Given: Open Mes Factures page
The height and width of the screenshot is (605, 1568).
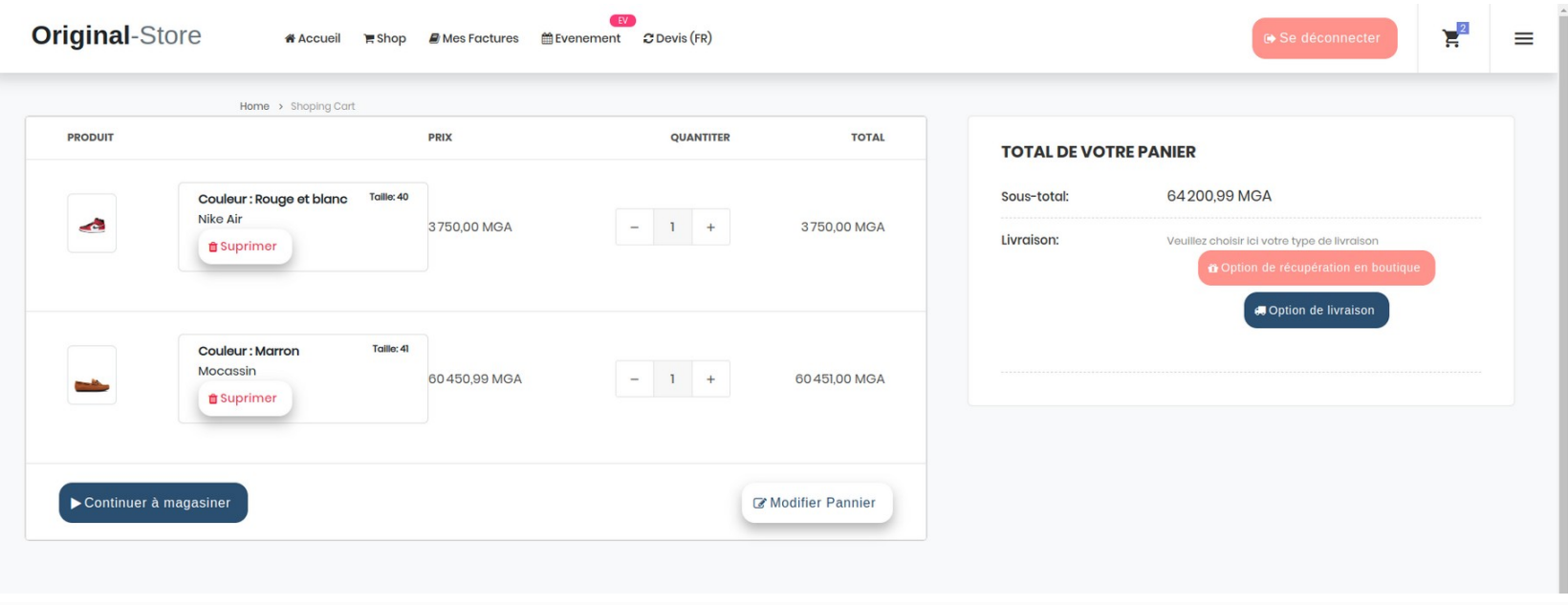Looking at the screenshot, I should (473, 38).
